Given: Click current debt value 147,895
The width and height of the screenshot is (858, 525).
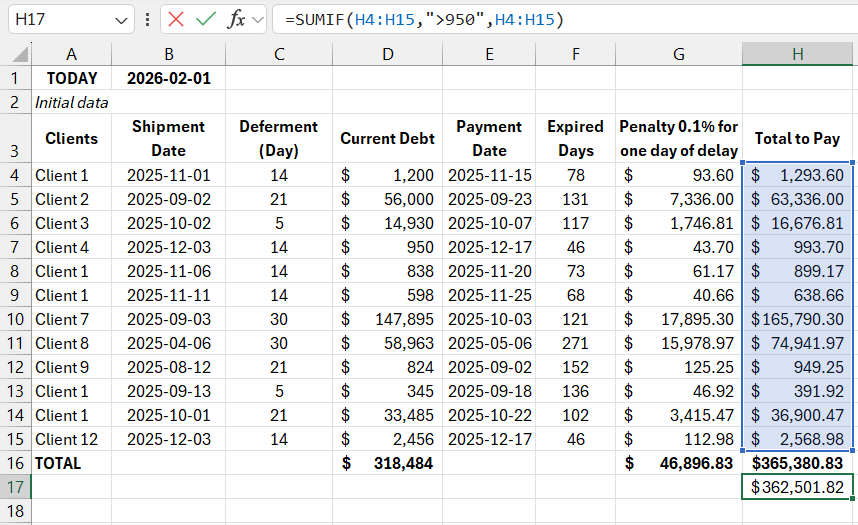Looking at the screenshot, I should [x=387, y=319].
